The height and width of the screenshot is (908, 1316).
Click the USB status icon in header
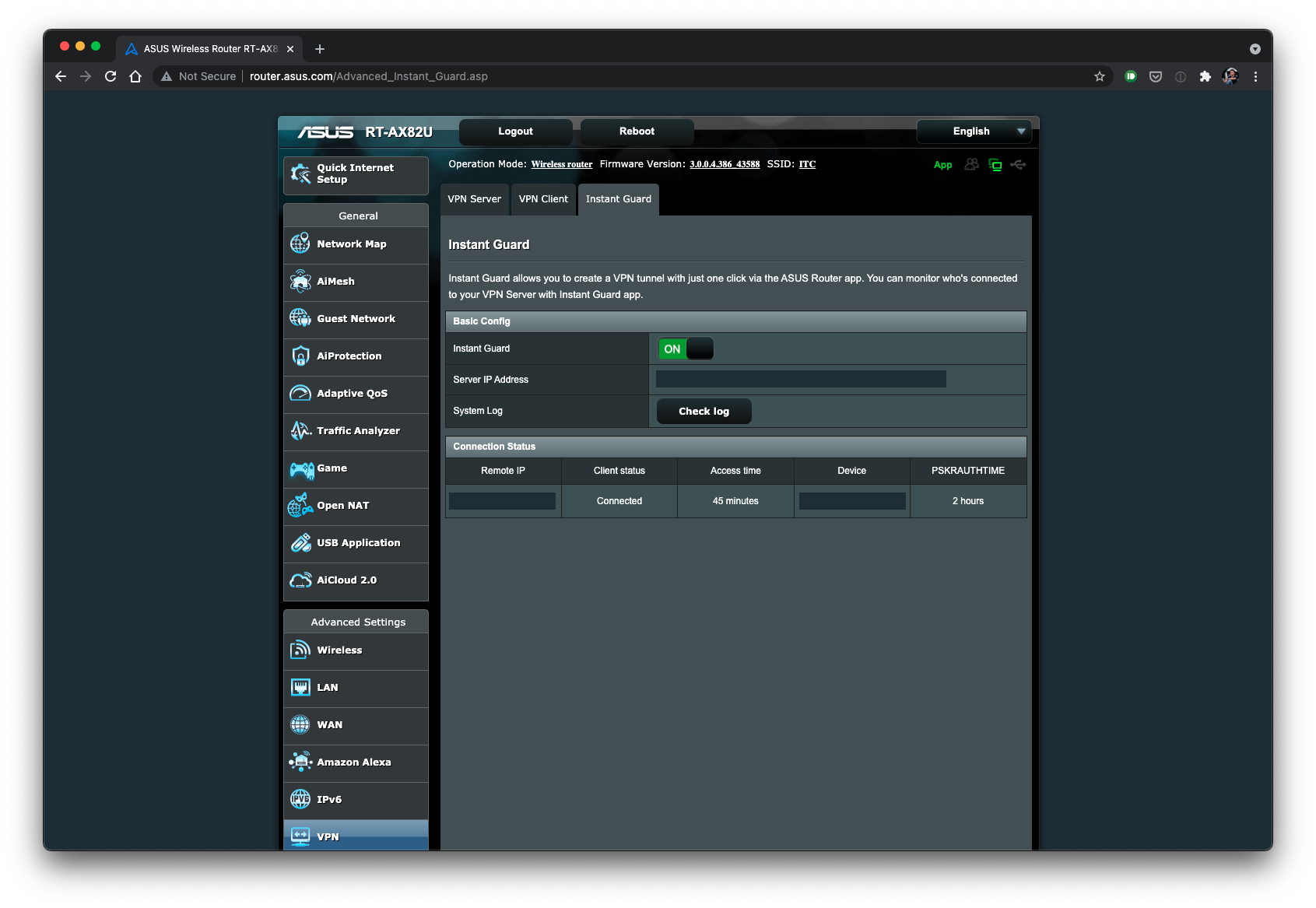click(1018, 164)
